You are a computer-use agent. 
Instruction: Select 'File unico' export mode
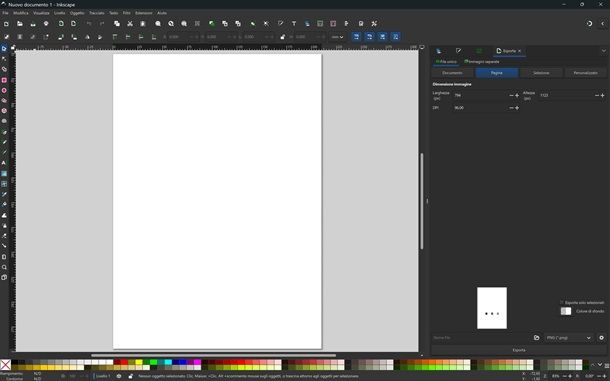446,62
